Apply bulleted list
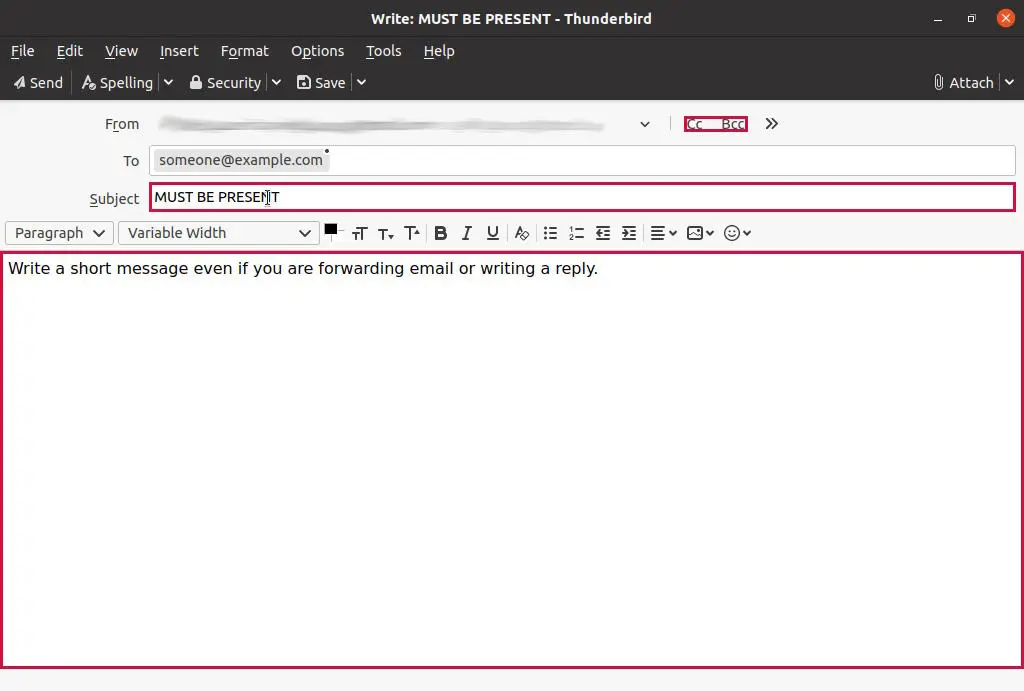The image size is (1024, 691). [551, 233]
